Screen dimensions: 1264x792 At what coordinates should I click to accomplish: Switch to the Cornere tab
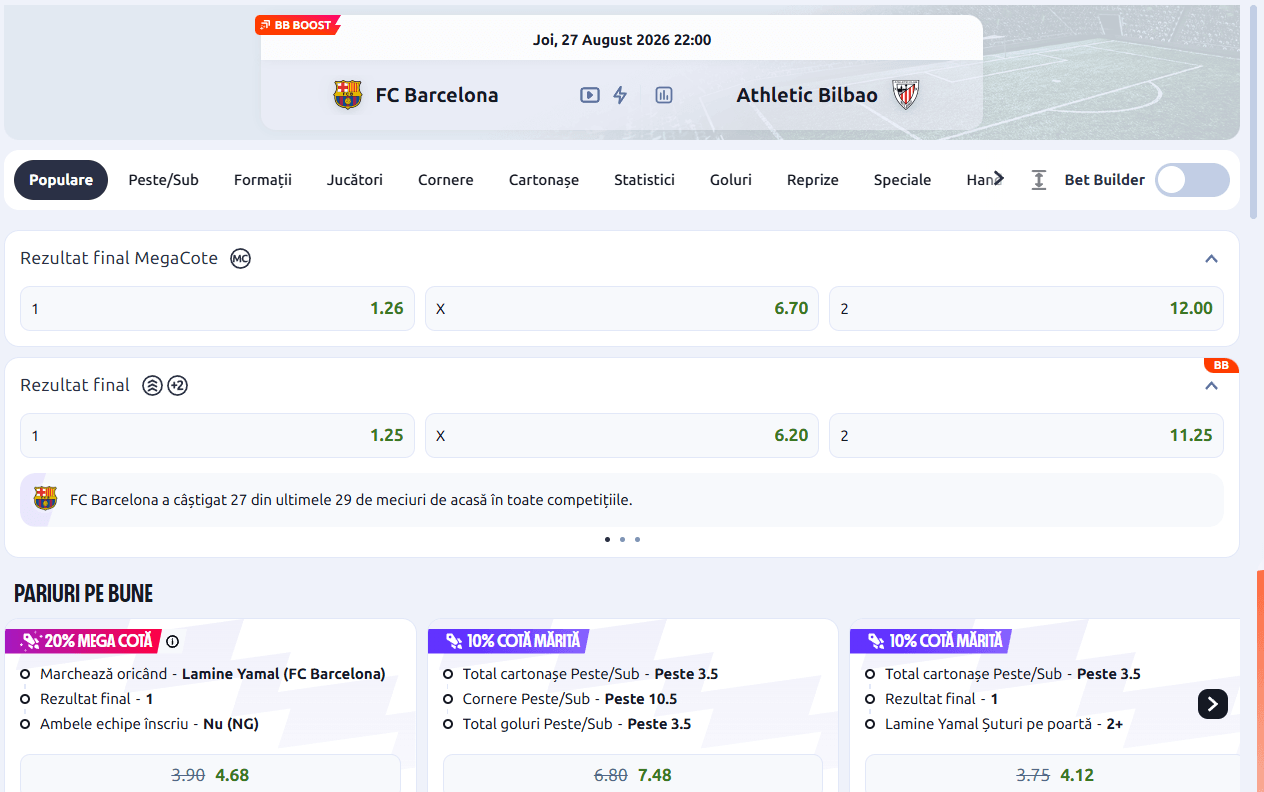point(446,180)
